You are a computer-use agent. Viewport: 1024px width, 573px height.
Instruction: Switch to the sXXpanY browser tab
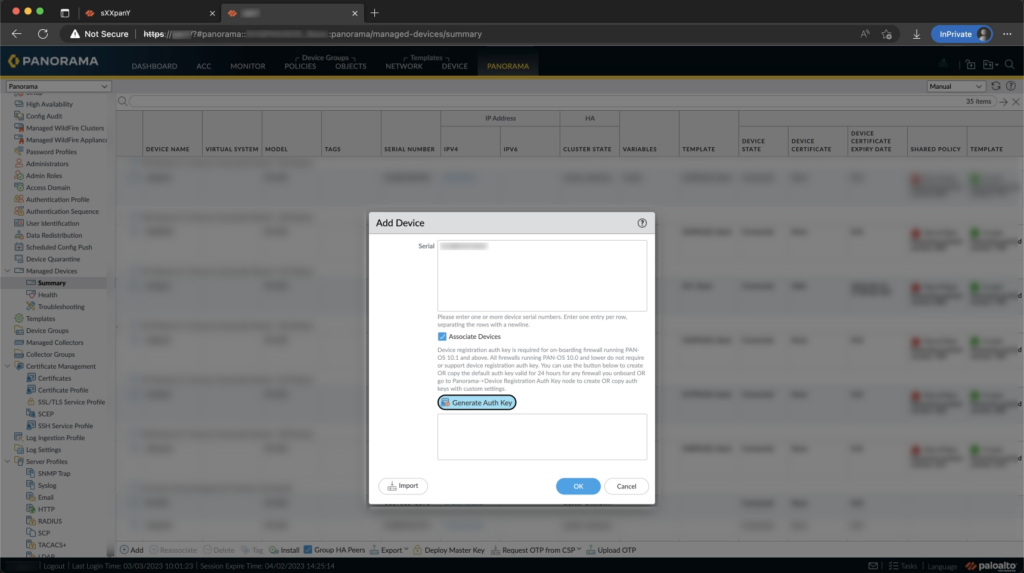point(148,13)
